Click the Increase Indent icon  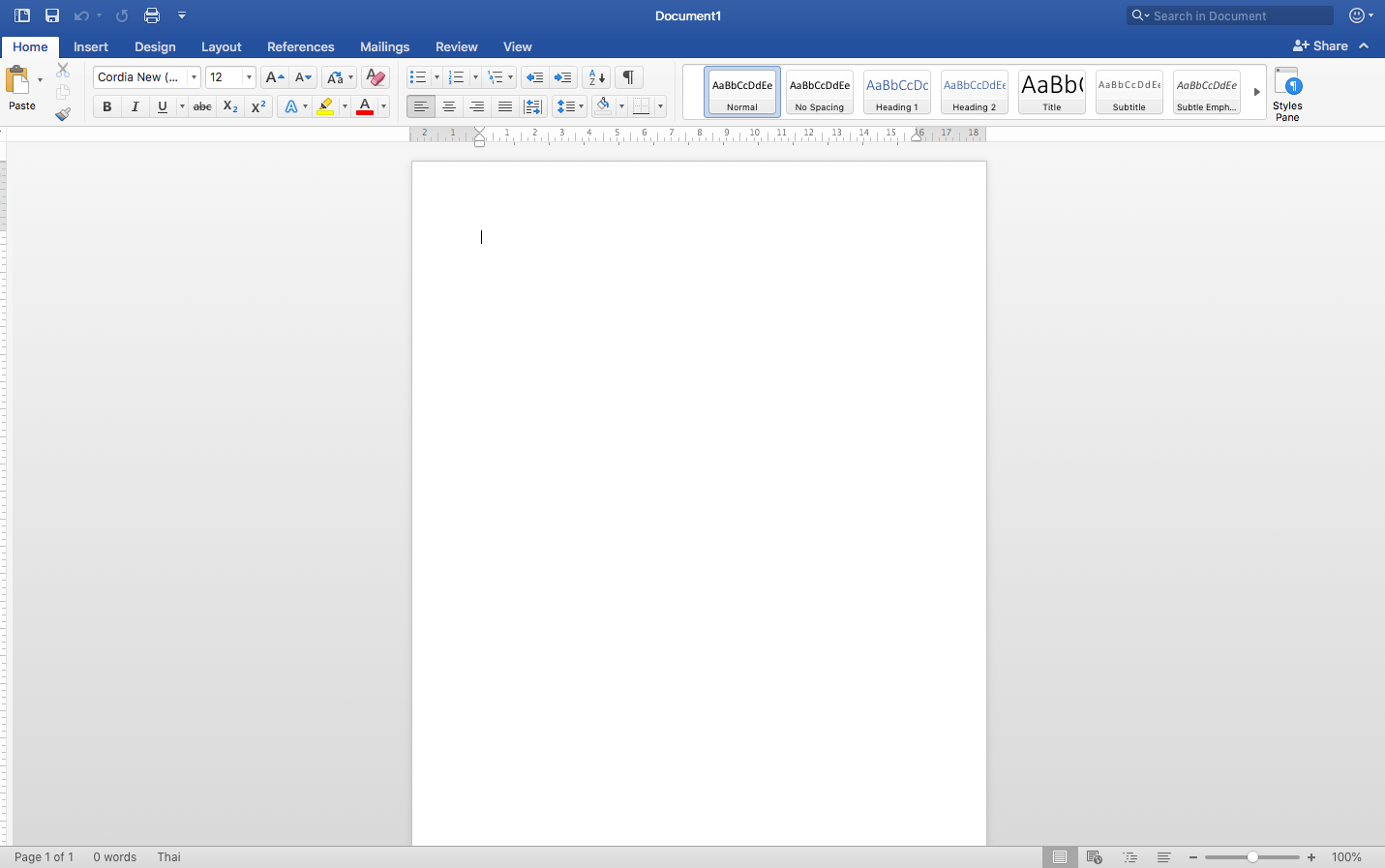562,77
